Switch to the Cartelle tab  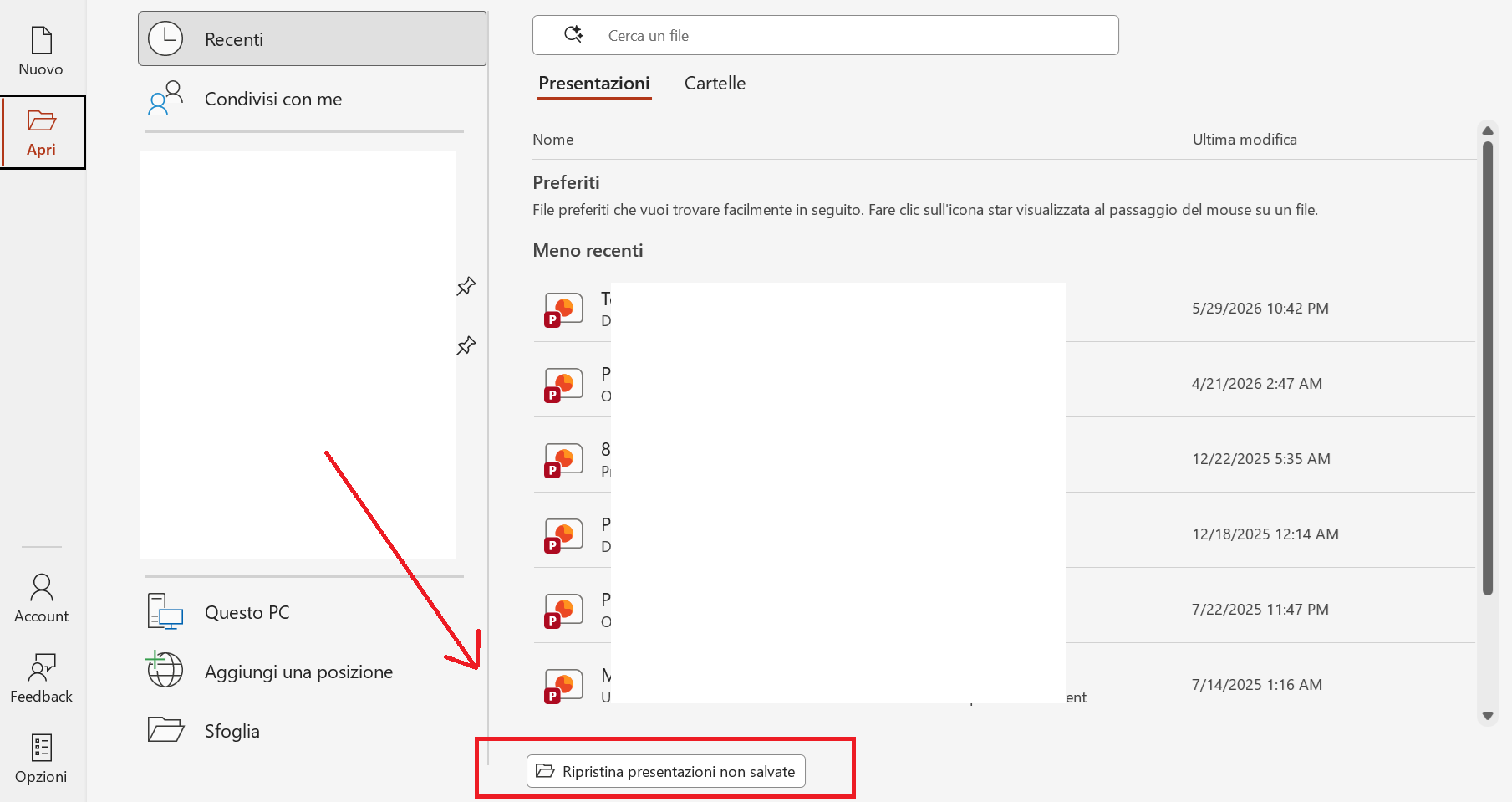tap(715, 84)
